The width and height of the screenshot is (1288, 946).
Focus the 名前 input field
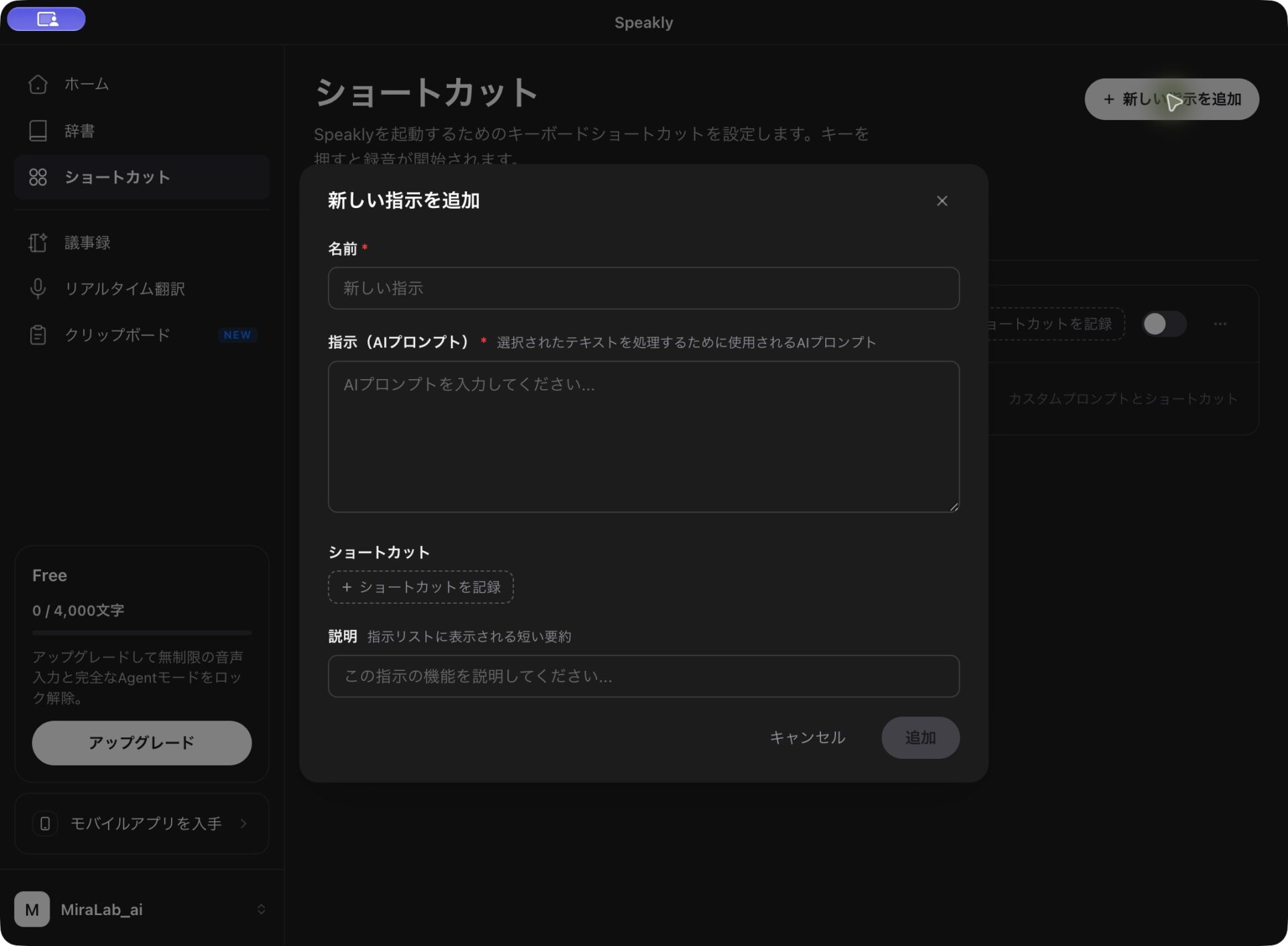pyautogui.click(x=643, y=288)
